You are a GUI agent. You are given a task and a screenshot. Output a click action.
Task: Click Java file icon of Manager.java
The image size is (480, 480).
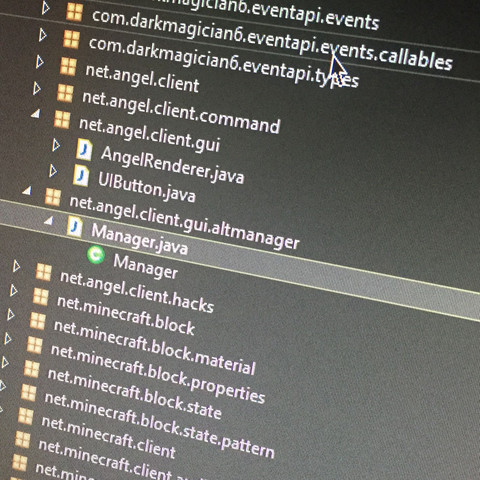click(75, 227)
